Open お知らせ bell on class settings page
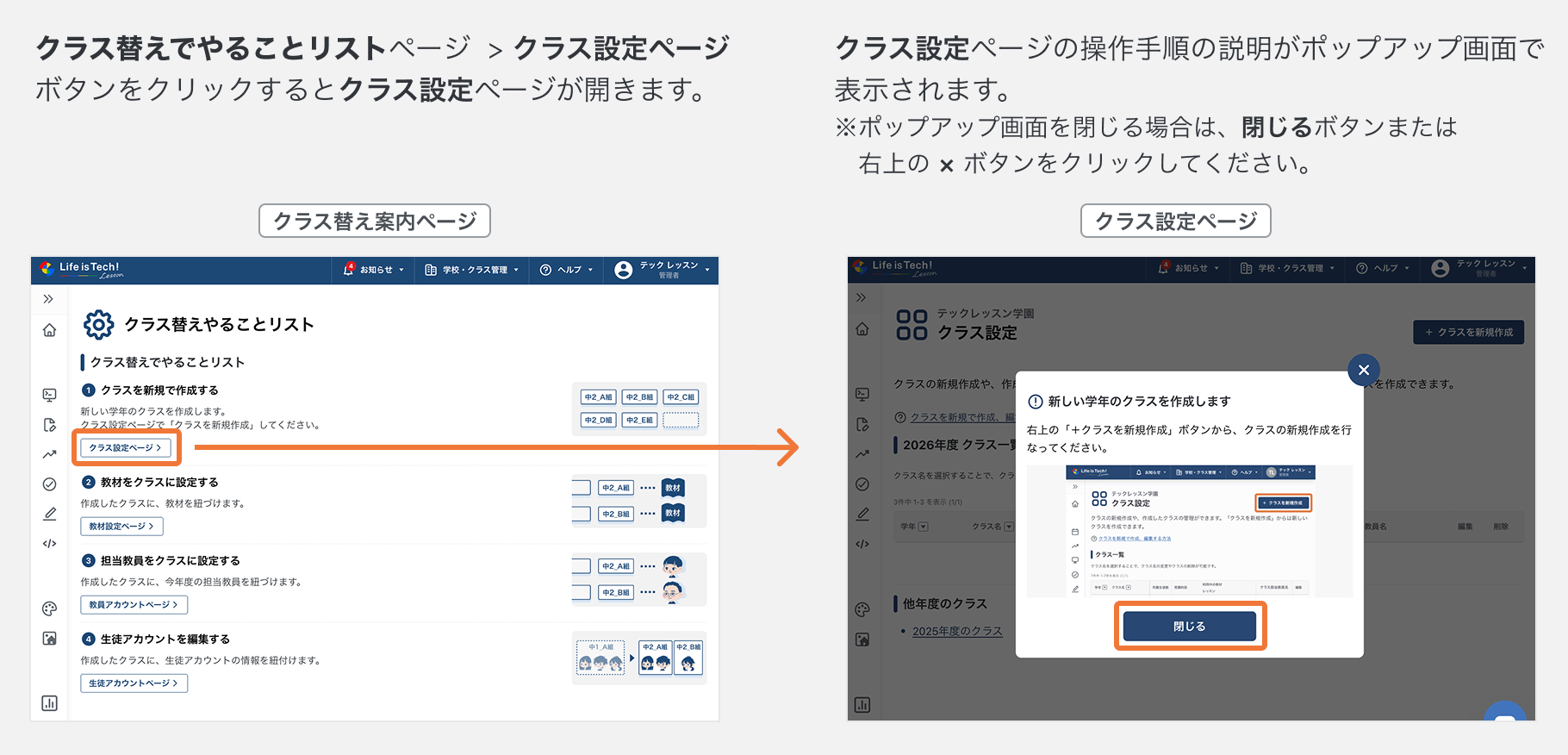The width and height of the screenshot is (1568, 755). click(1189, 268)
